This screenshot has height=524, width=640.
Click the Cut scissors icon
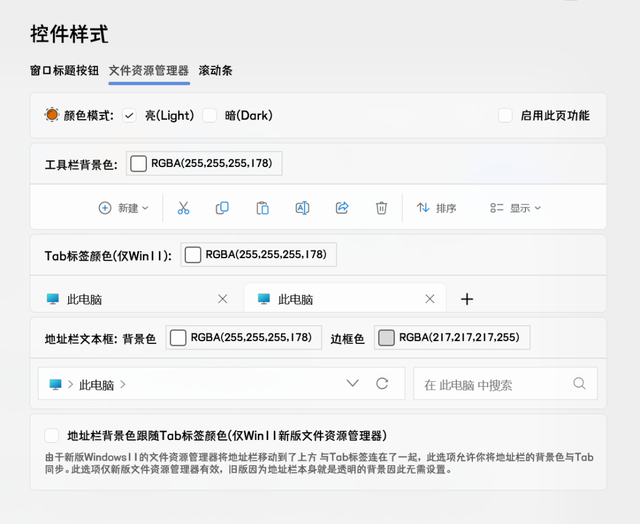[x=183, y=208]
